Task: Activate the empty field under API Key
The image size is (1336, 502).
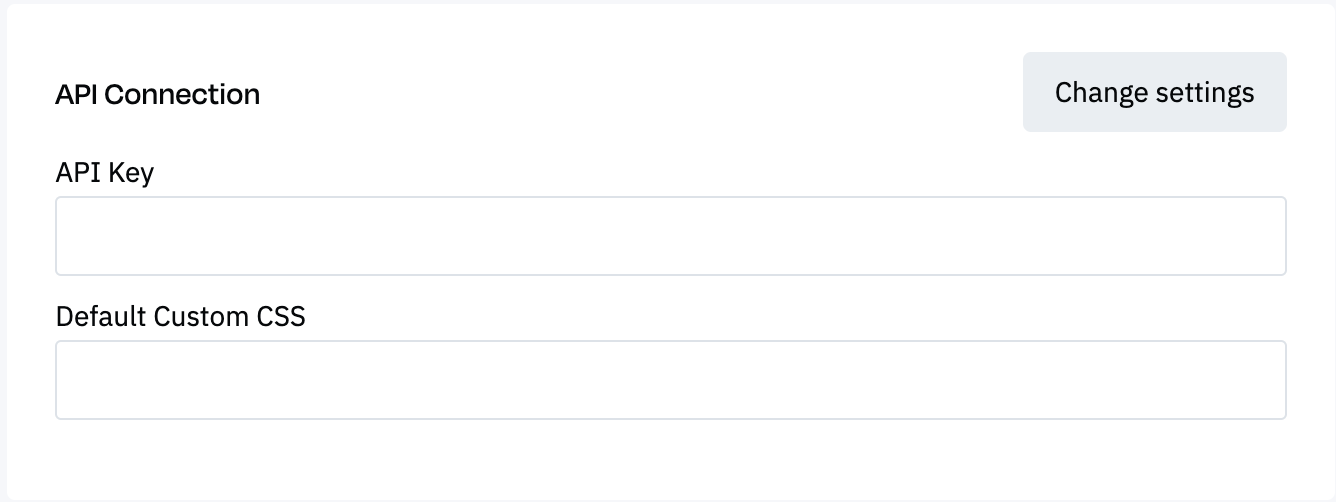Action: coord(670,236)
